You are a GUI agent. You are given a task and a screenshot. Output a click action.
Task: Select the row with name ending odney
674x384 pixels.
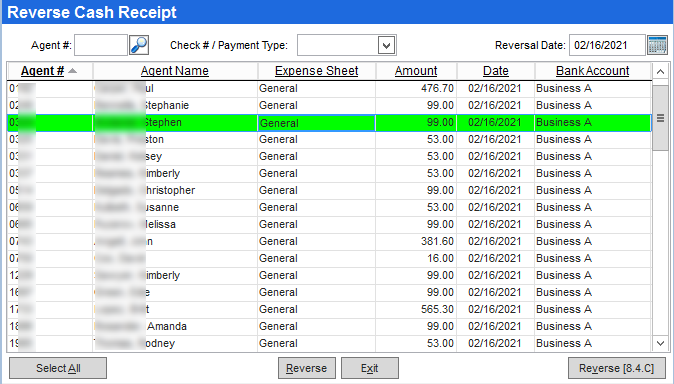click(329, 344)
